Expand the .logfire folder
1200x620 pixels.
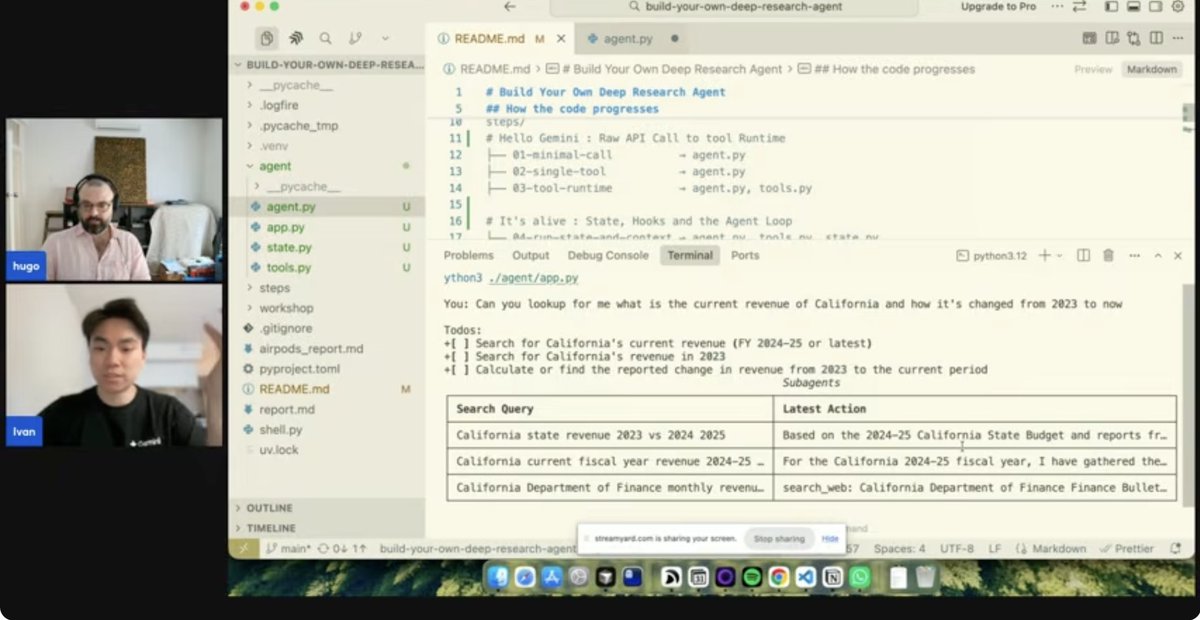coord(278,105)
